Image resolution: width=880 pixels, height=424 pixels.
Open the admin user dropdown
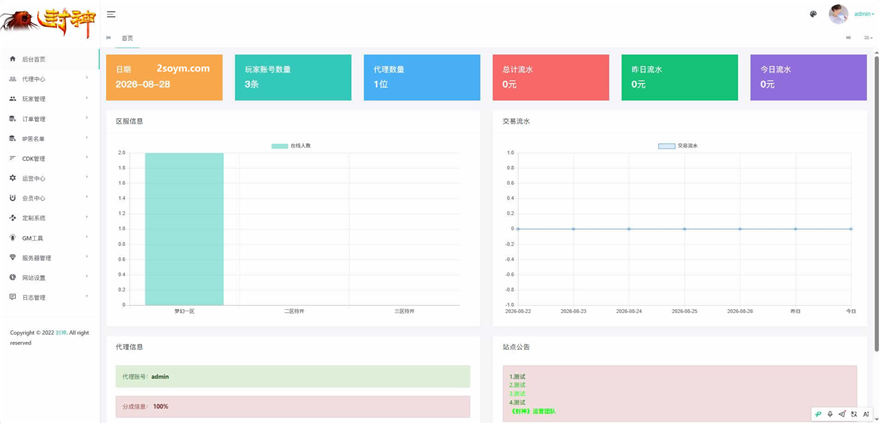(x=864, y=14)
